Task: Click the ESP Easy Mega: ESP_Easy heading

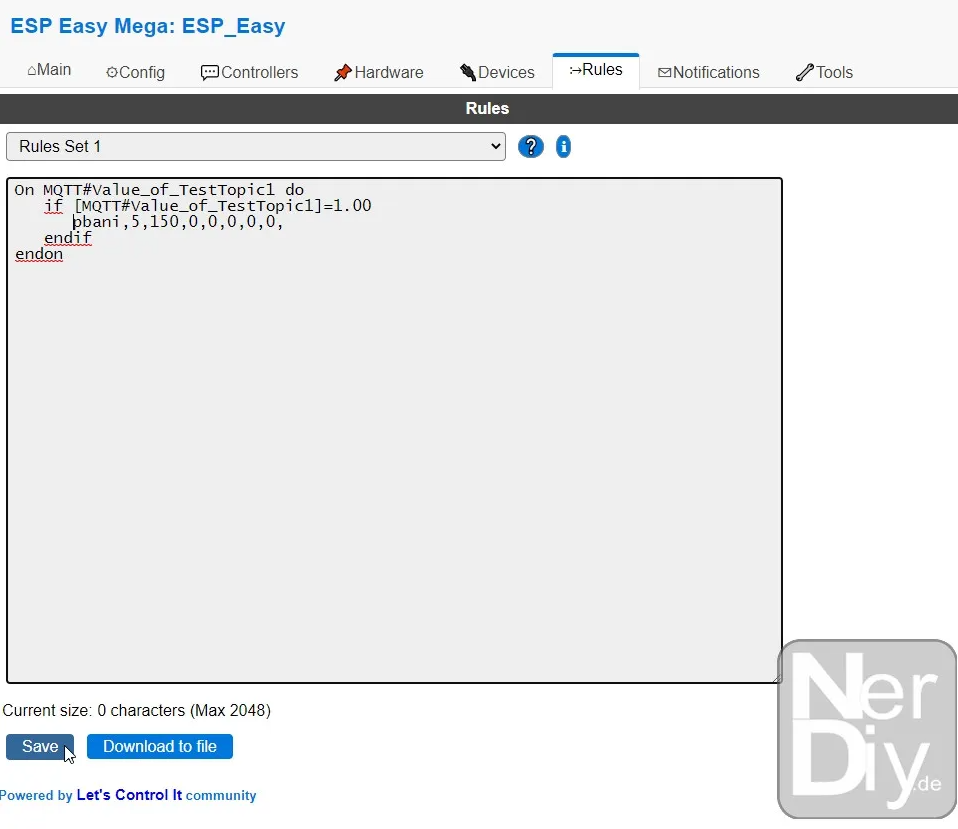Action: [x=148, y=26]
